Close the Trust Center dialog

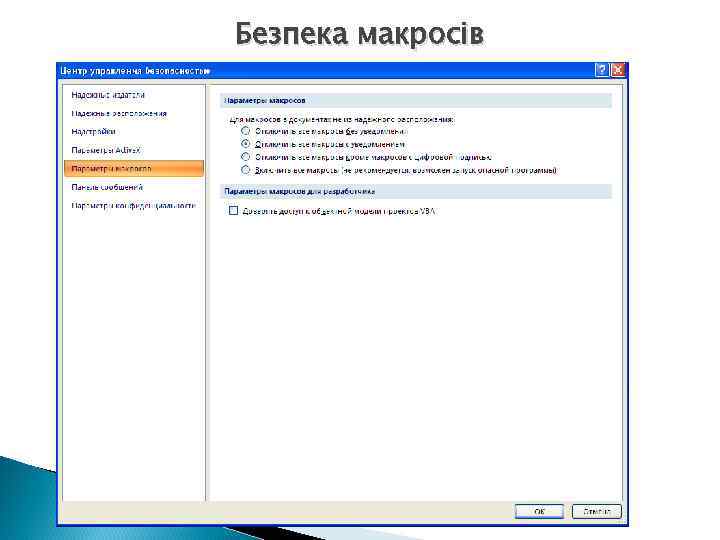(618, 70)
